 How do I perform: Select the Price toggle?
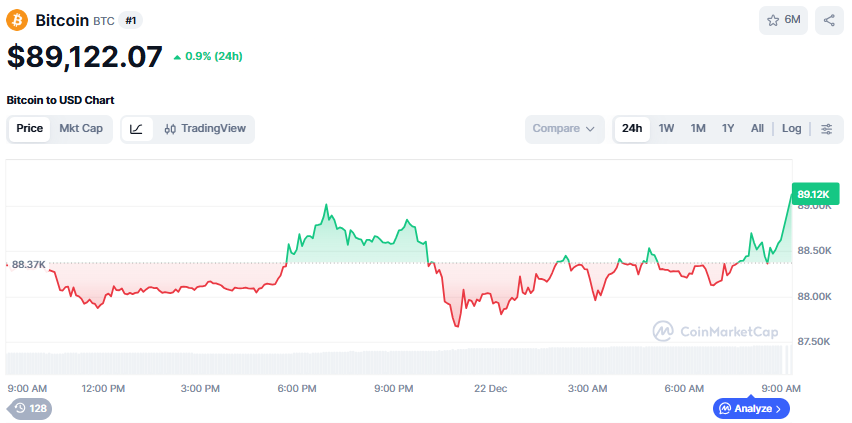pos(29,129)
